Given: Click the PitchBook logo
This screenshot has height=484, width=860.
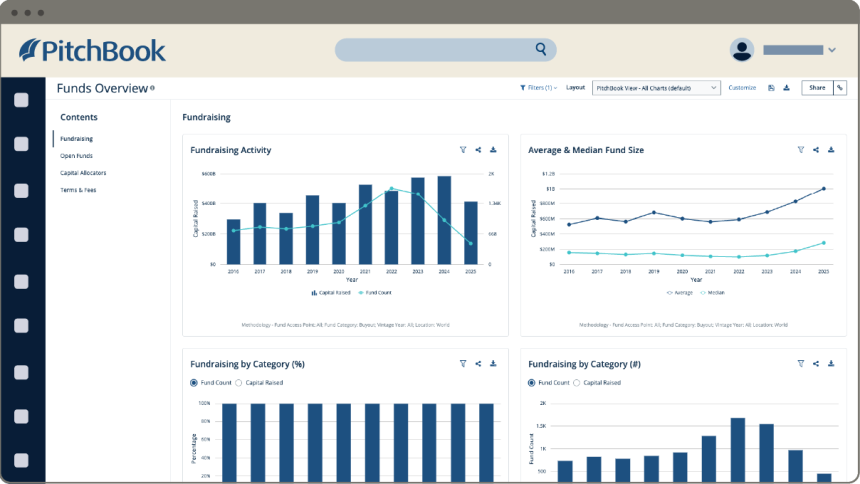Looking at the screenshot, I should pyautogui.click(x=92, y=50).
